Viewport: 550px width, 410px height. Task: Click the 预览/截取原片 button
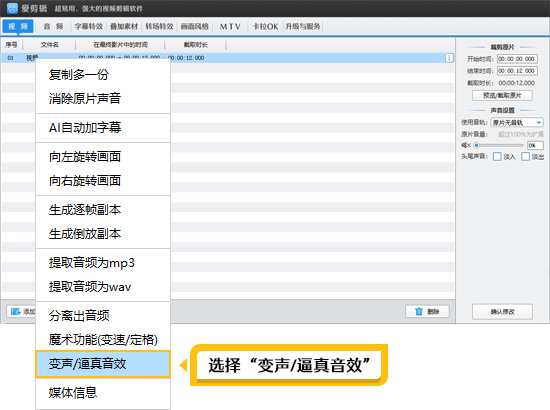(x=502, y=95)
